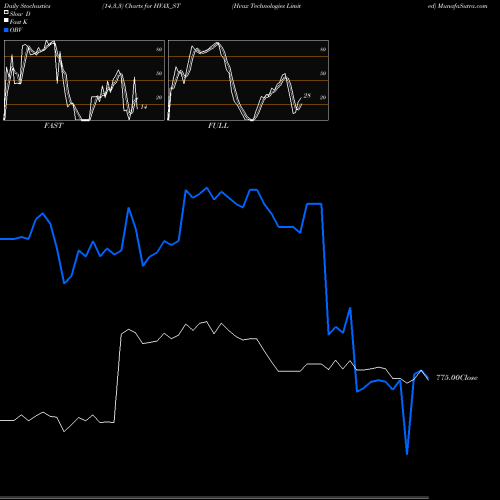Screen dimensions: 500x500
Task: Click the 'FULL' caption under the chart
Action: point(218,126)
